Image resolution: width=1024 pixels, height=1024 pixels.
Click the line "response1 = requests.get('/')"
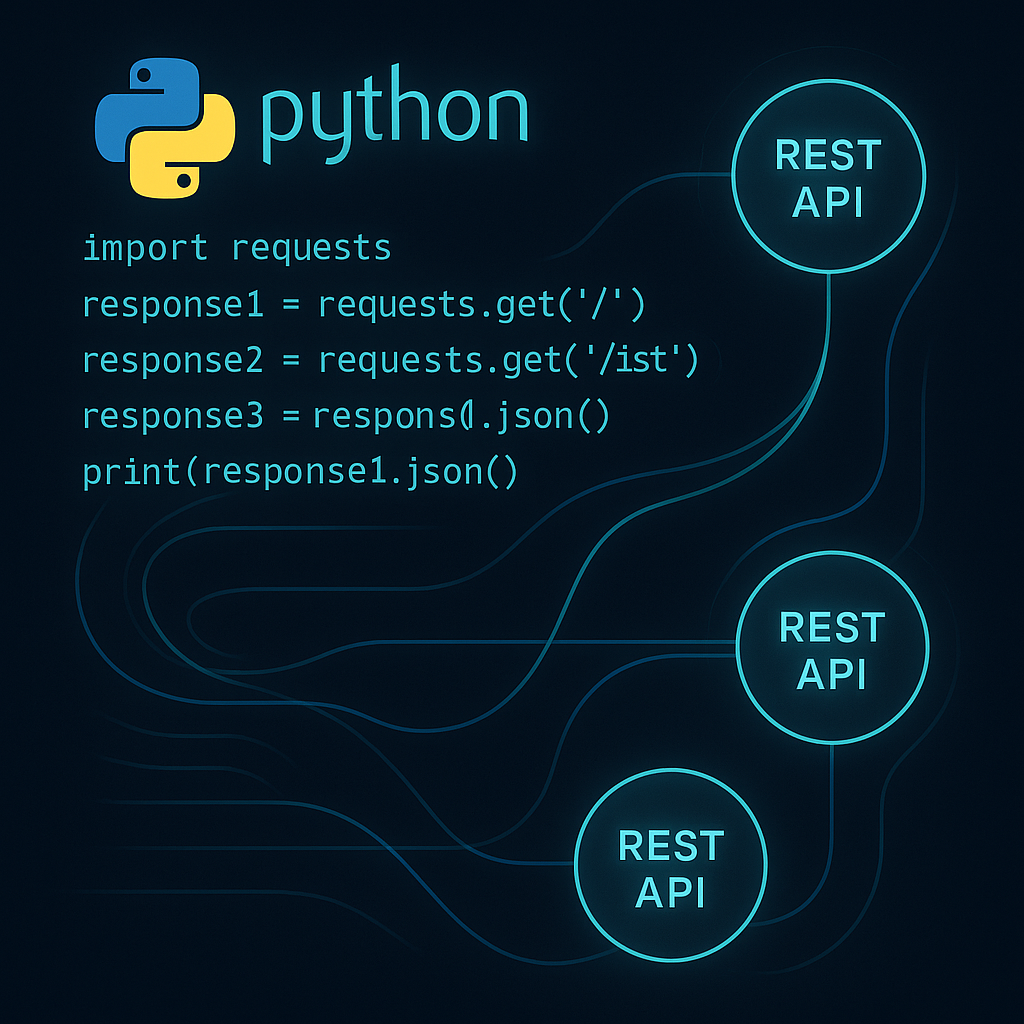click(x=364, y=305)
